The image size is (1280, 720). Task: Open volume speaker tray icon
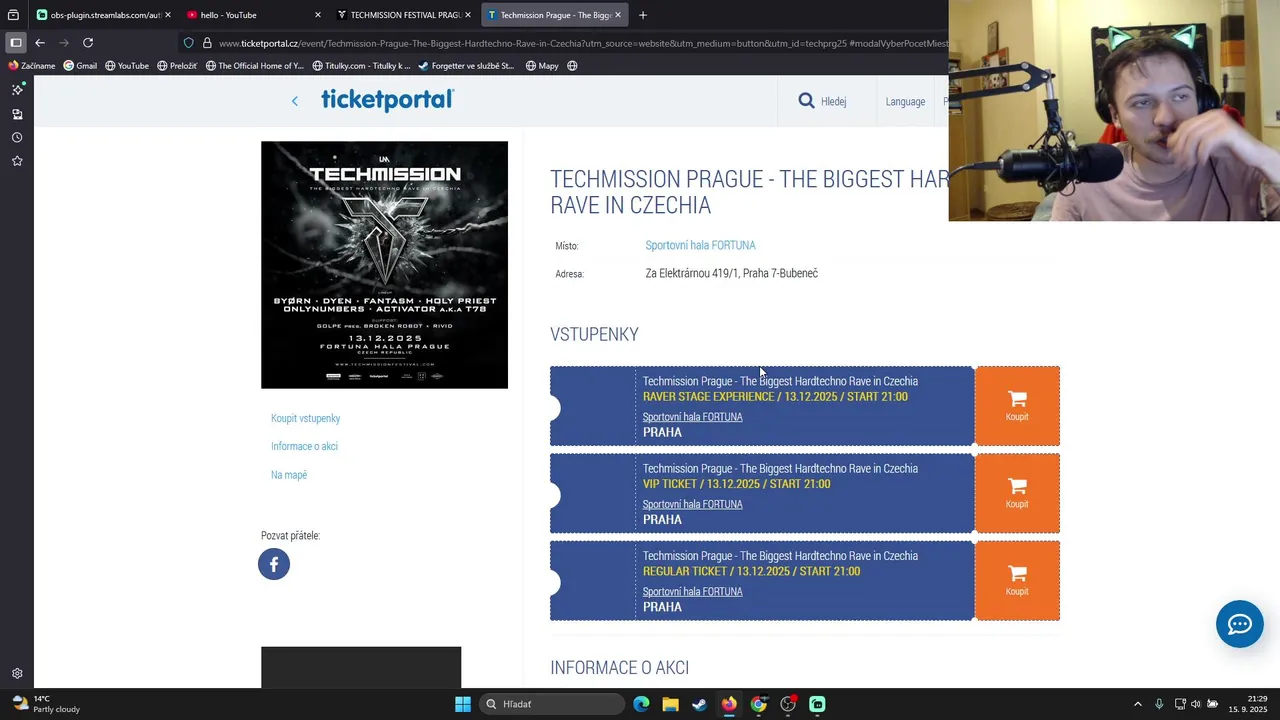[1195, 704]
